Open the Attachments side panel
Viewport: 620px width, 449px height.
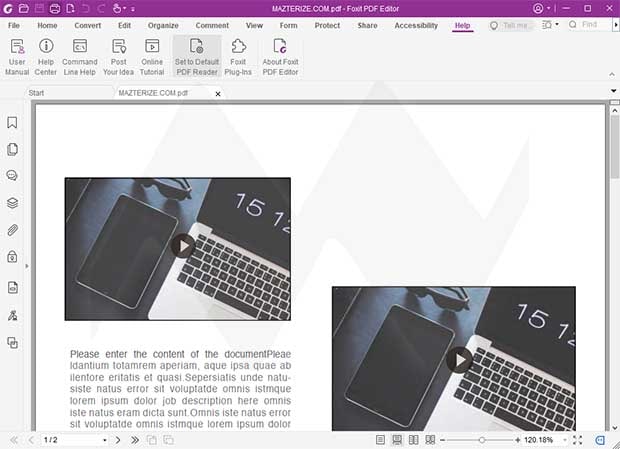(x=12, y=230)
